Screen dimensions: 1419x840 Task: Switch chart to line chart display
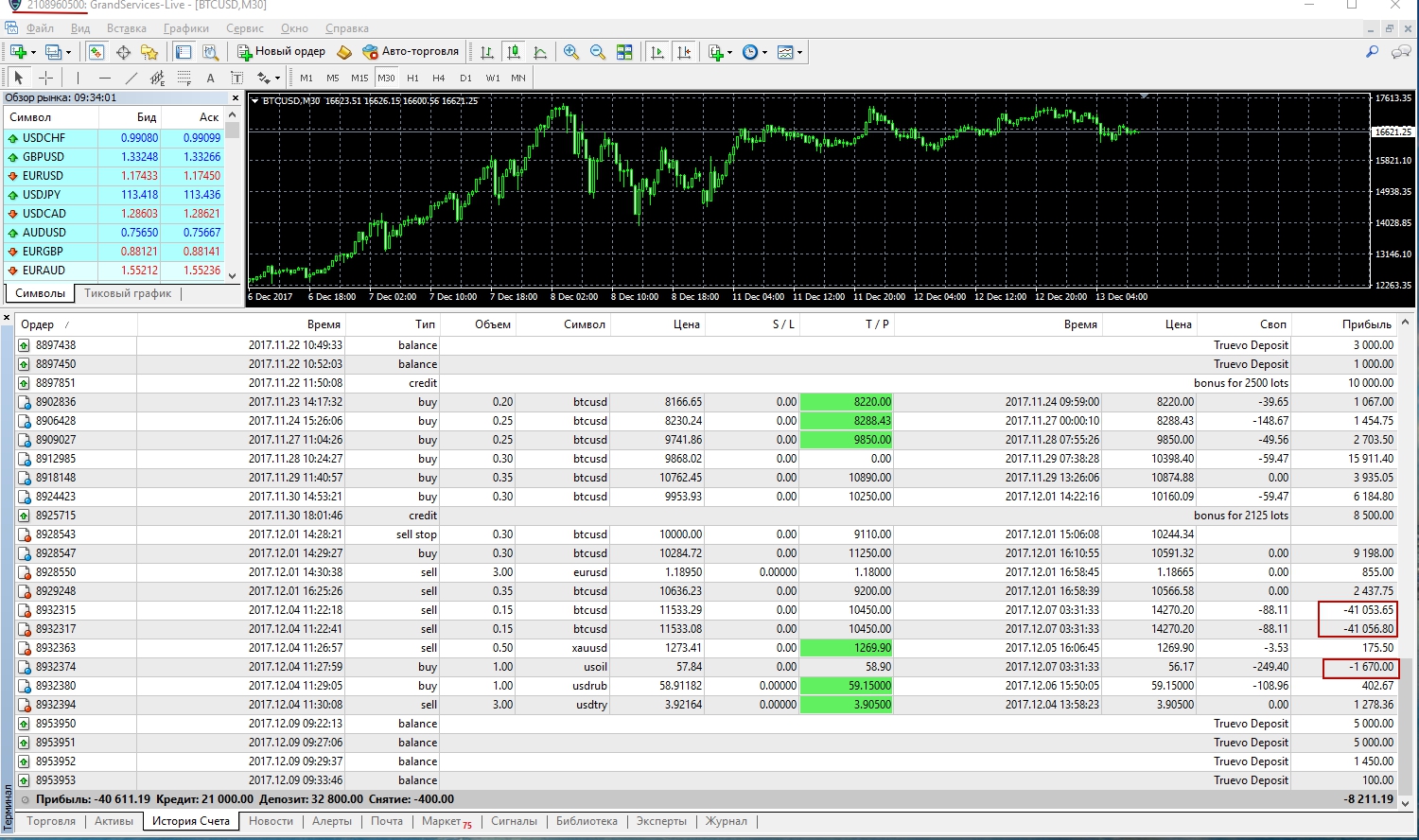[x=539, y=52]
